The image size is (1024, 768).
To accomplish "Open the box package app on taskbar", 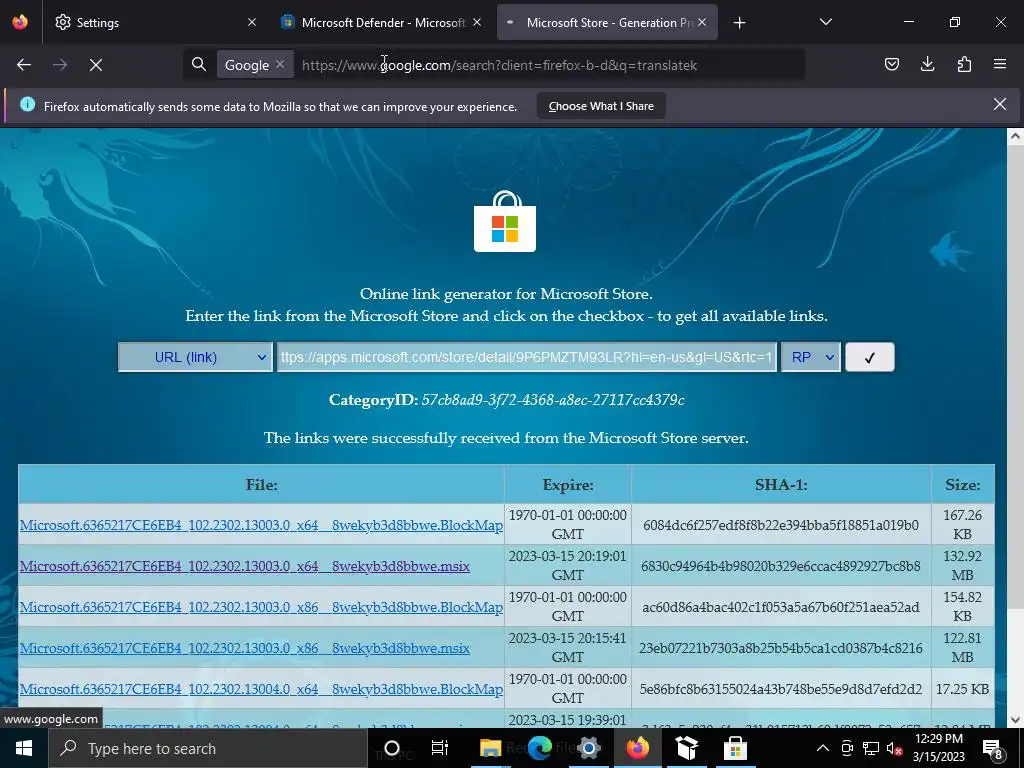I will 686,748.
